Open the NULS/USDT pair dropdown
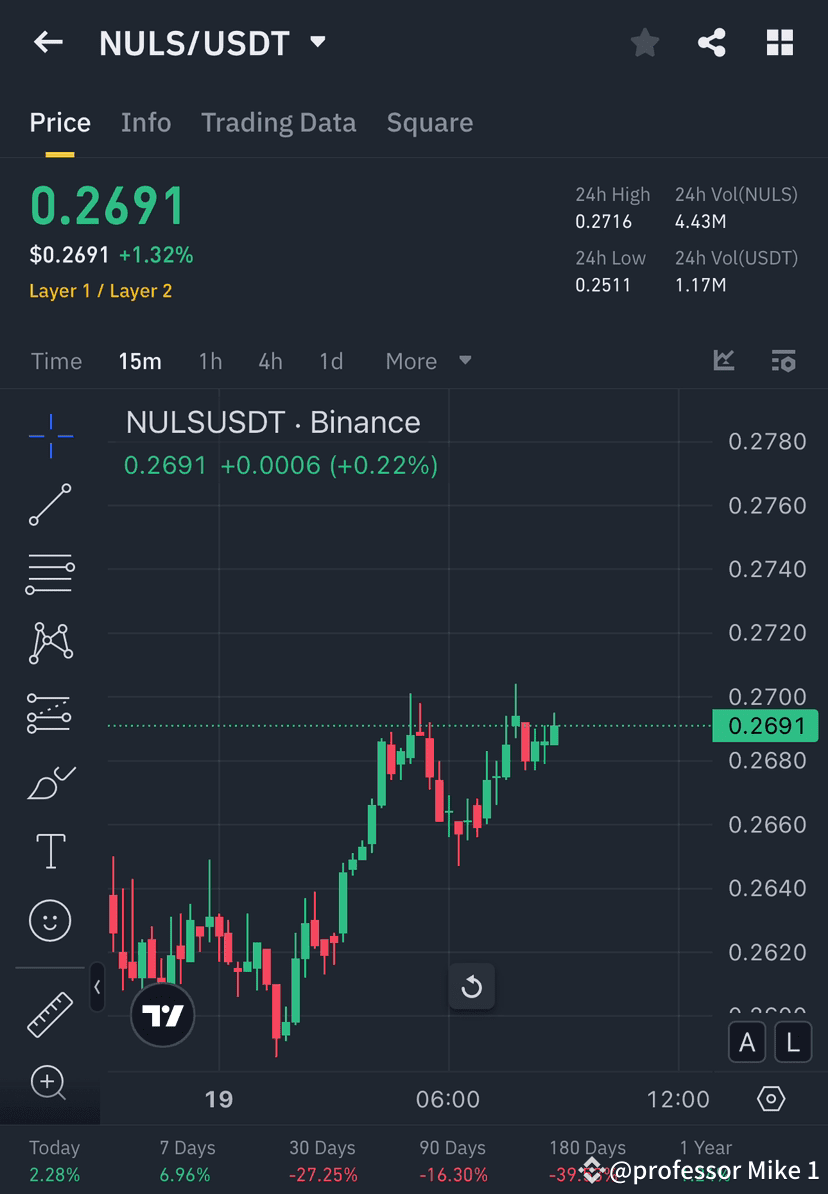The height and width of the screenshot is (1194, 828). 317,43
